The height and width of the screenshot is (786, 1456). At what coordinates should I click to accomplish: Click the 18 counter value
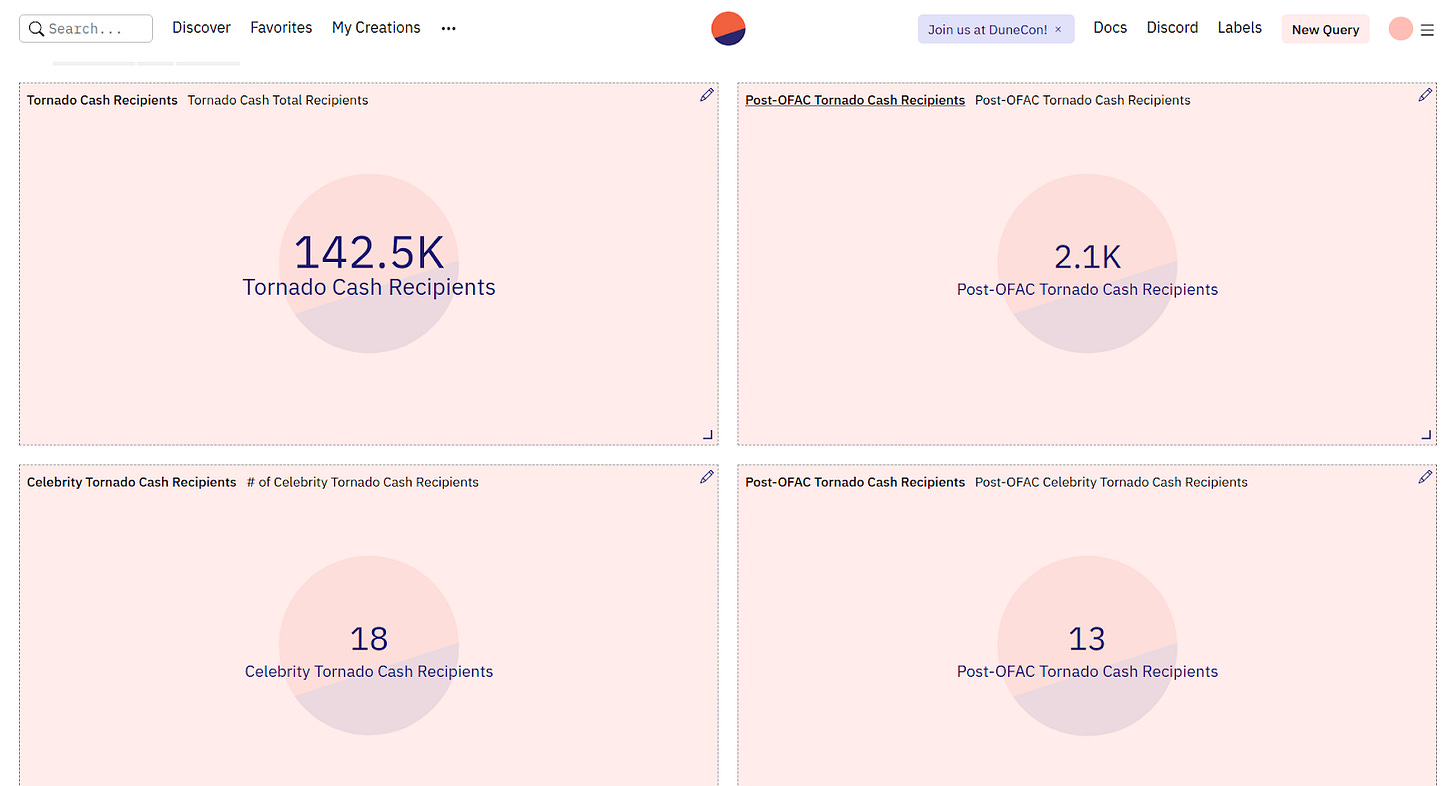pos(369,639)
